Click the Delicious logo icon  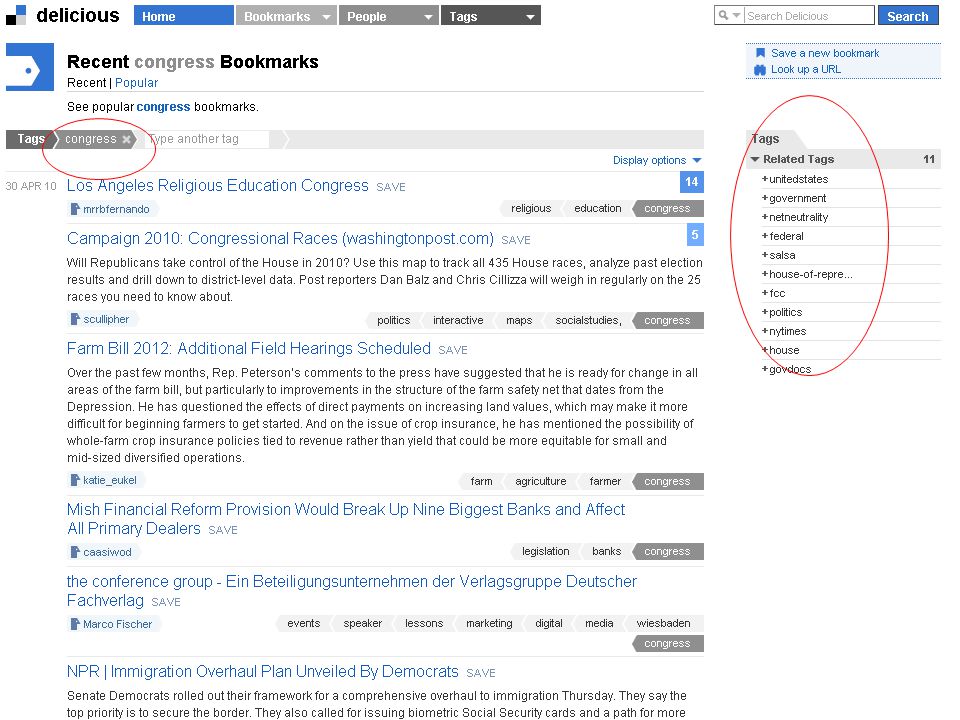coord(16,15)
